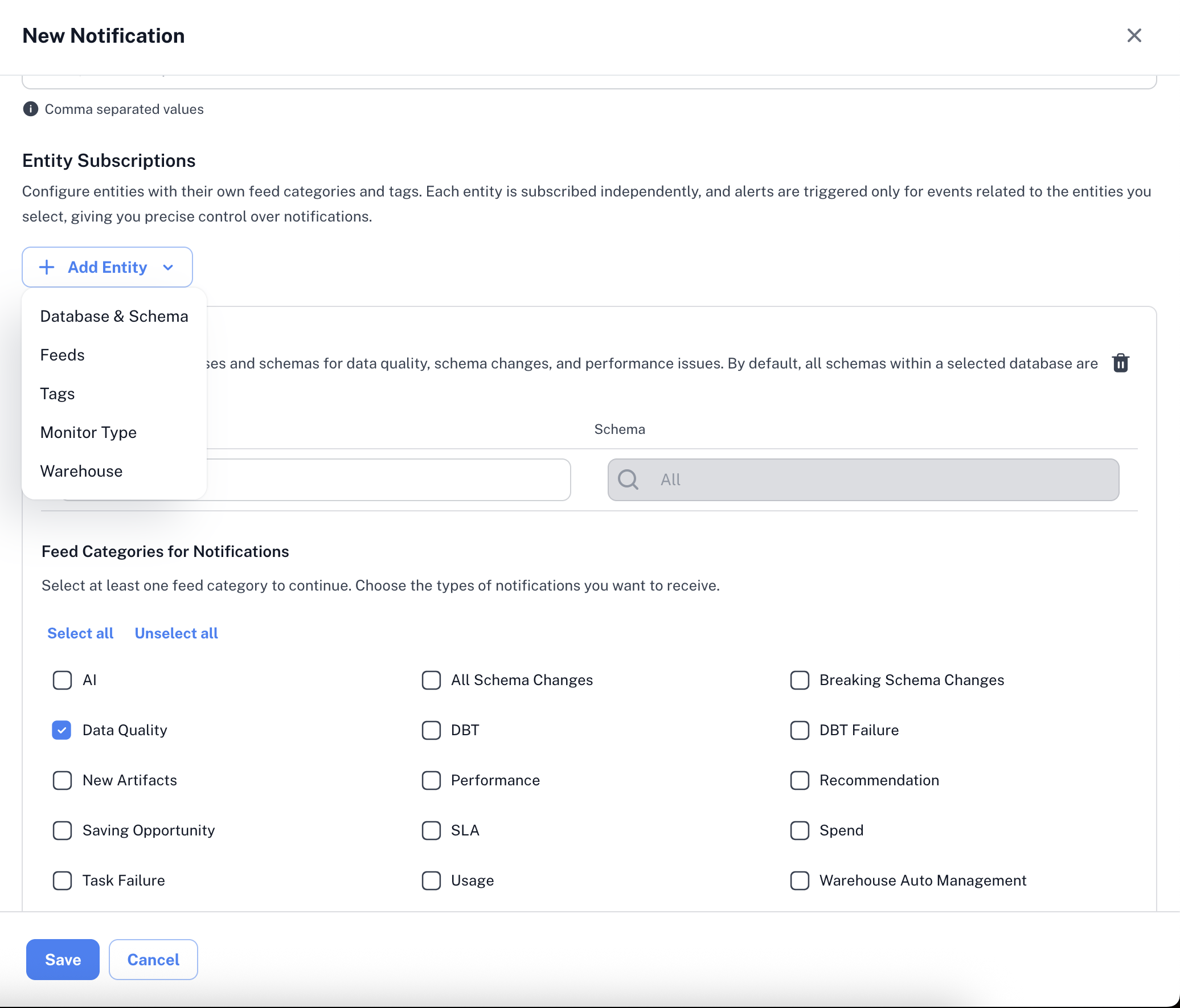Viewport: 1180px width, 1008px height.
Task: Choose Tags from Add Entity menu
Action: click(58, 394)
